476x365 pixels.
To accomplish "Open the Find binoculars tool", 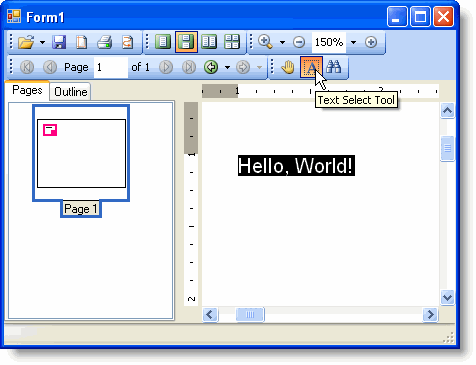I will pyautogui.click(x=334, y=67).
